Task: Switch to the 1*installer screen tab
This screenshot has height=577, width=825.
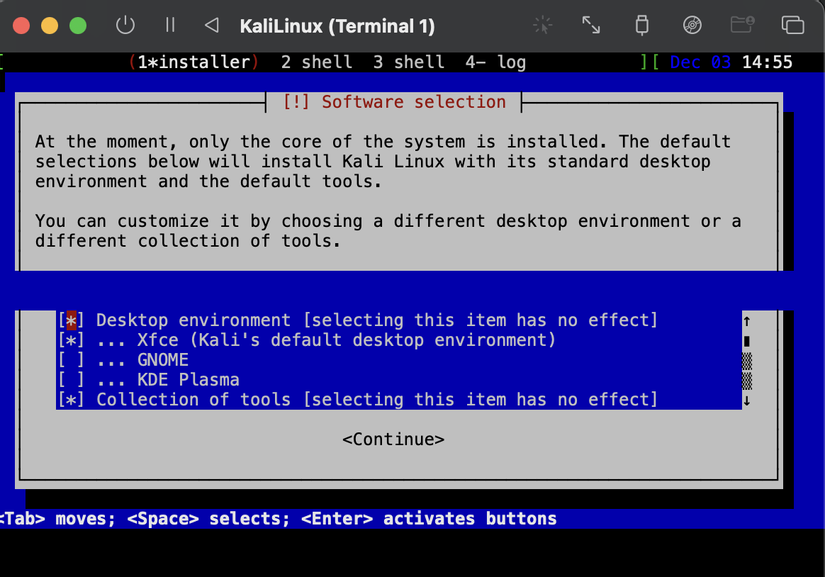Action: pos(194,62)
